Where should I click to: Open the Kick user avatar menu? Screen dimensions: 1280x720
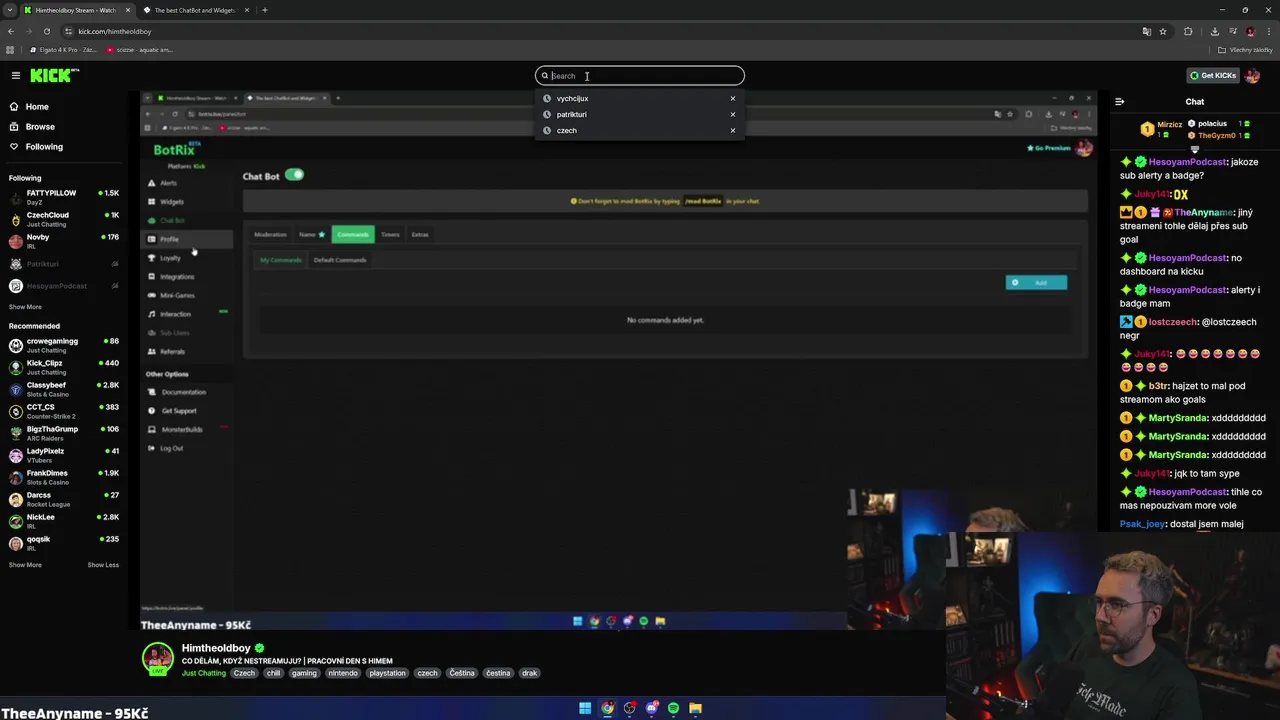click(1253, 75)
